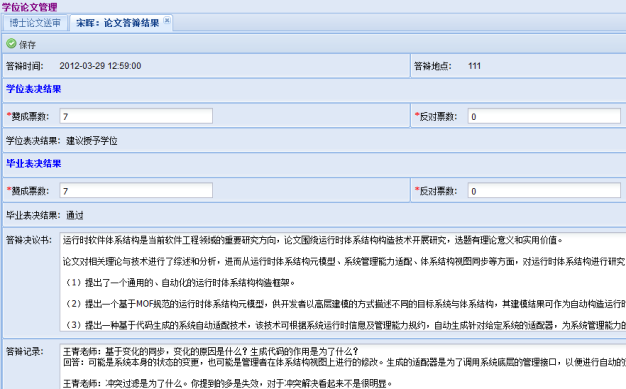Click the line starting 王青老师：冲突过滤

[228, 384]
